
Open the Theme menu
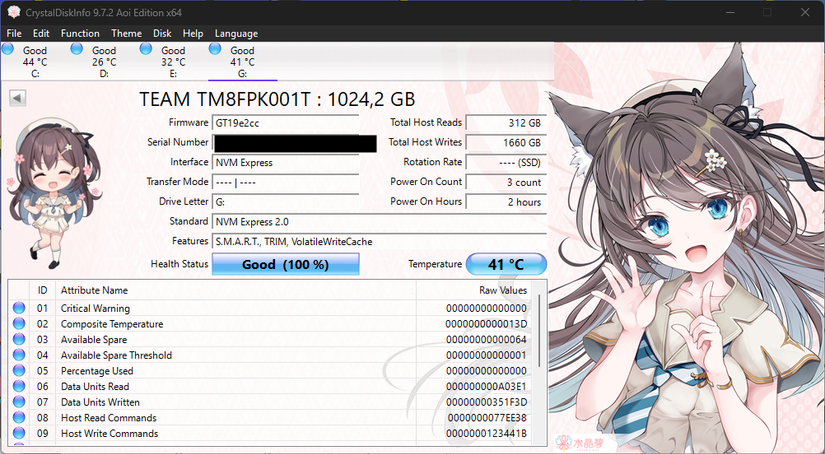[x=126, y=33]
